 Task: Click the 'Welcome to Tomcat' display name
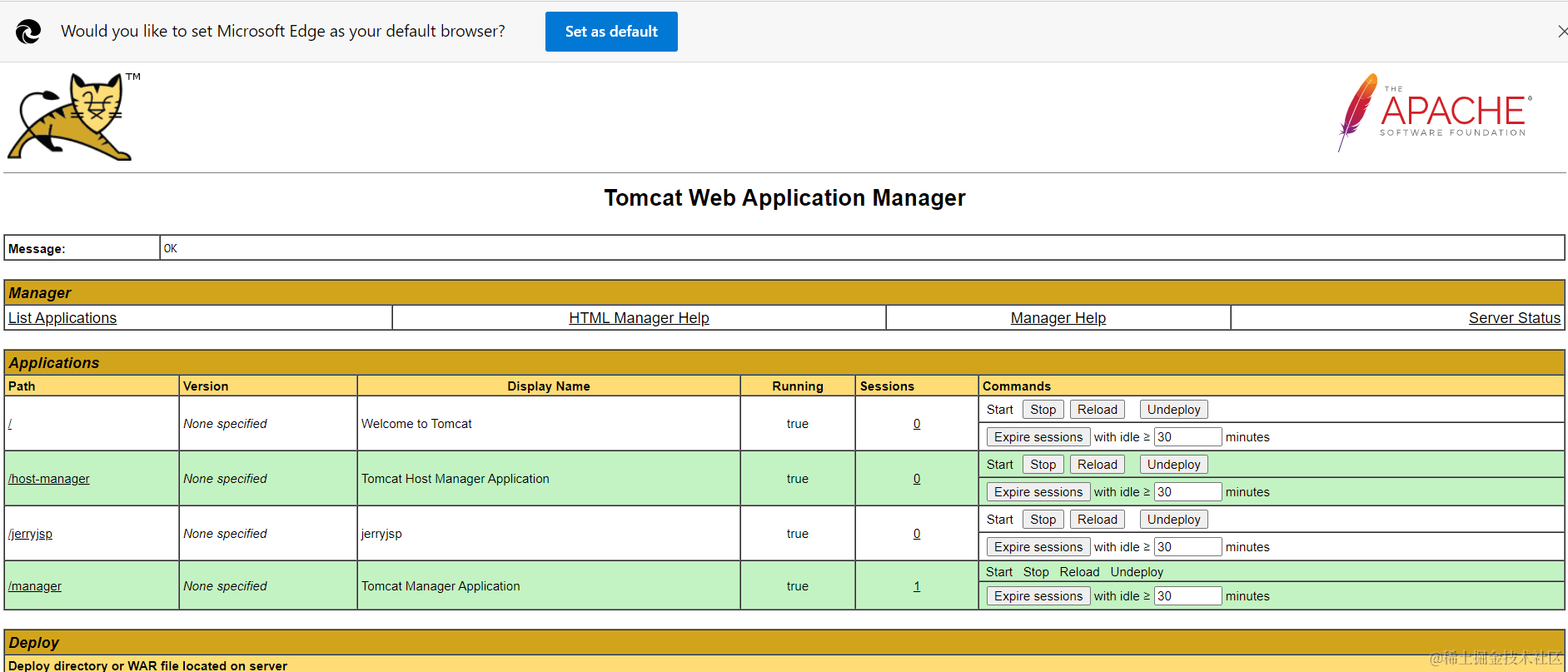pyautogui.click(x=416, y=424)
